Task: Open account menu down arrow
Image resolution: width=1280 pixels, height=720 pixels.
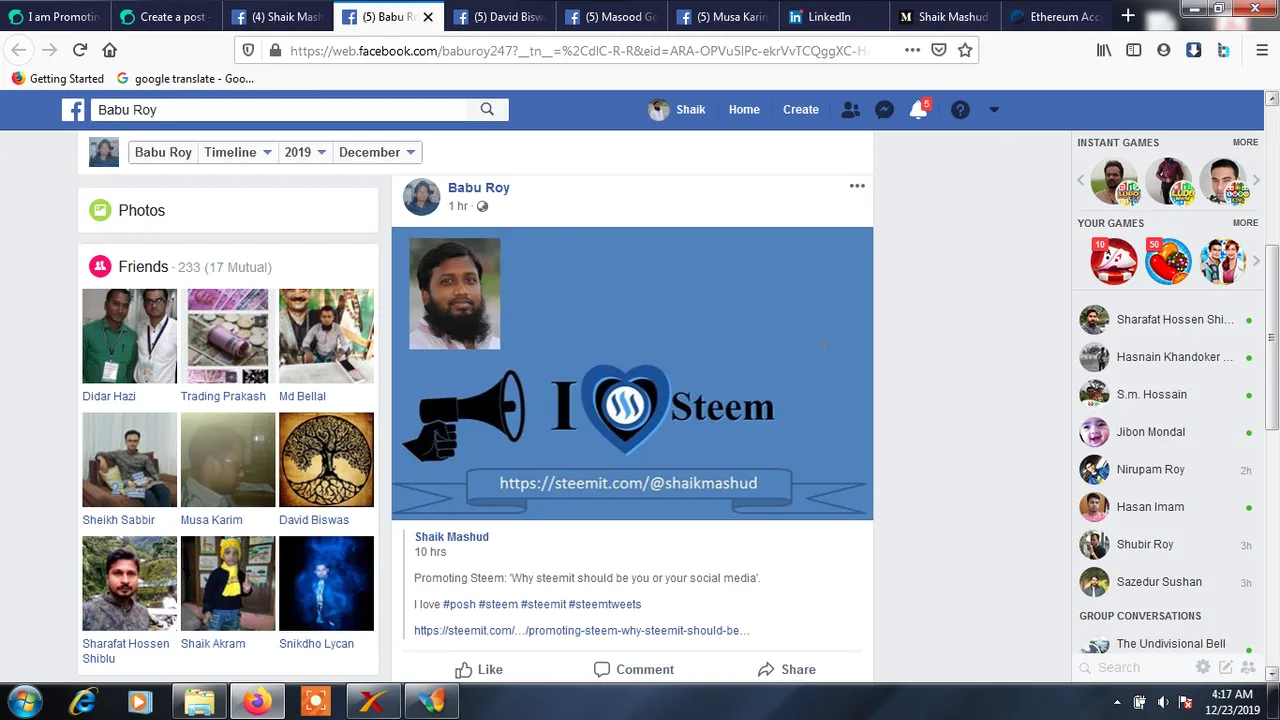Action: (x=994, y=110)
